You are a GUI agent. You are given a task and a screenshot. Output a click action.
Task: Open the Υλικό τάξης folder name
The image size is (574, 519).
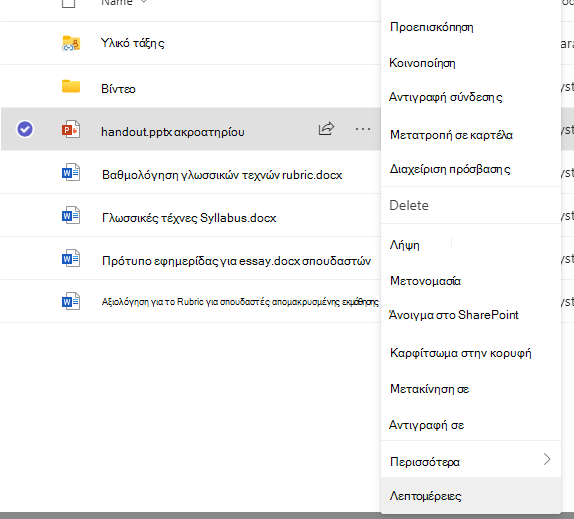tap(133, 43)
